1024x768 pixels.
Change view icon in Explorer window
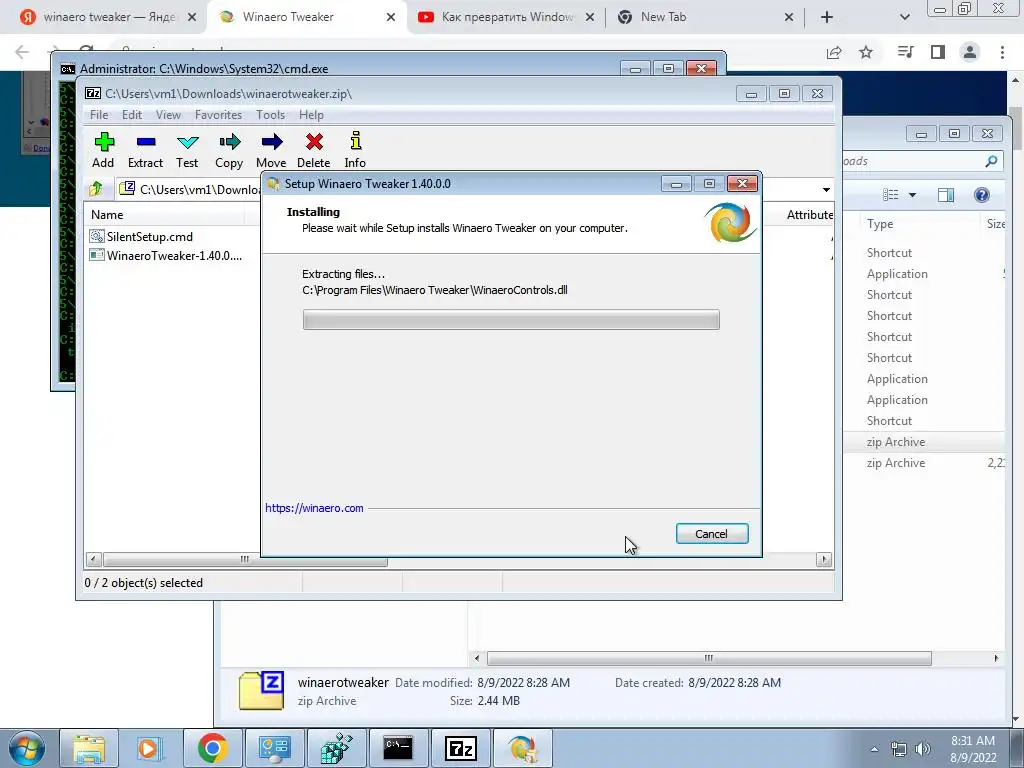point(890,195)
